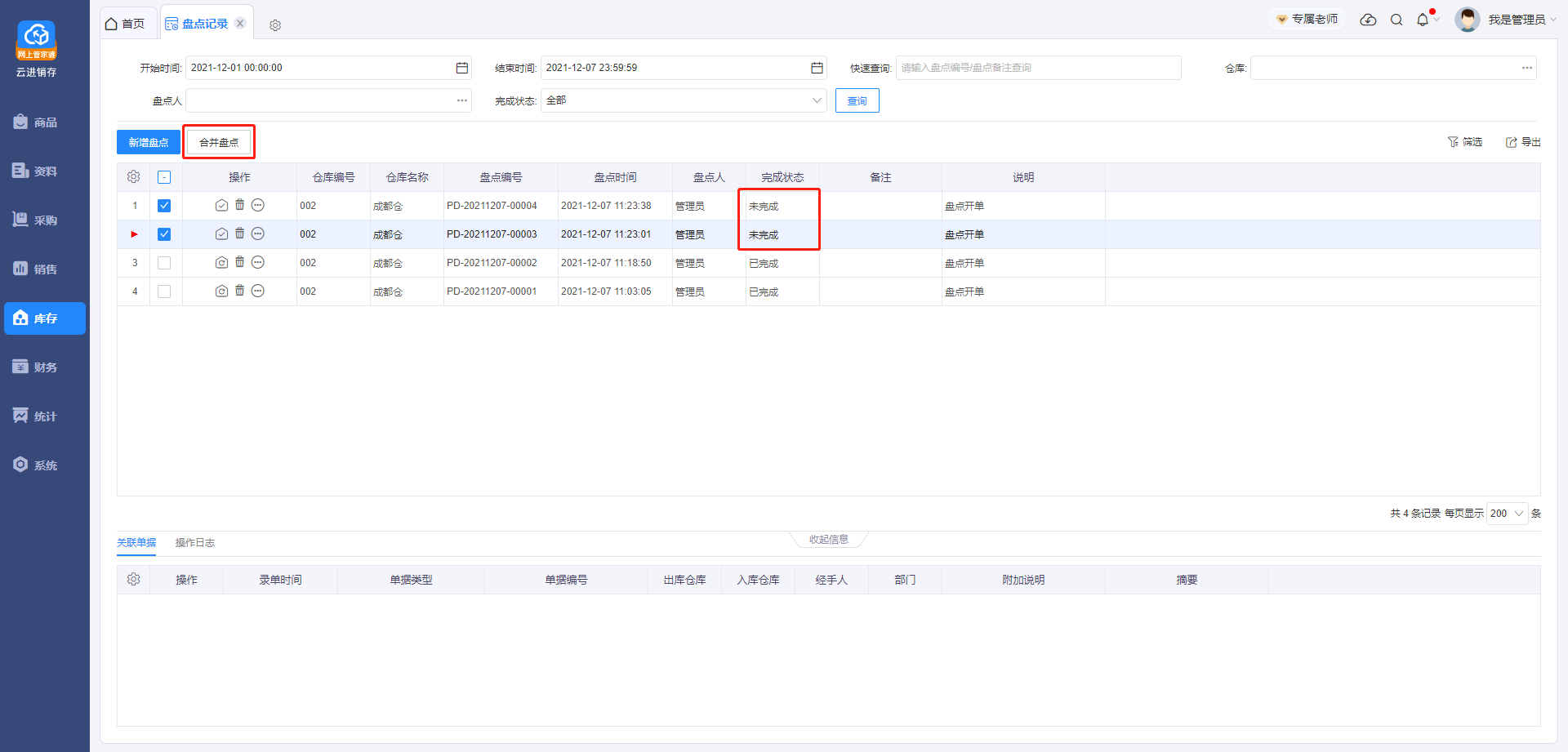Toggle the select-all checkbox in table header
This screenshot has width=1568, height=752.
(x=164, y=177)
